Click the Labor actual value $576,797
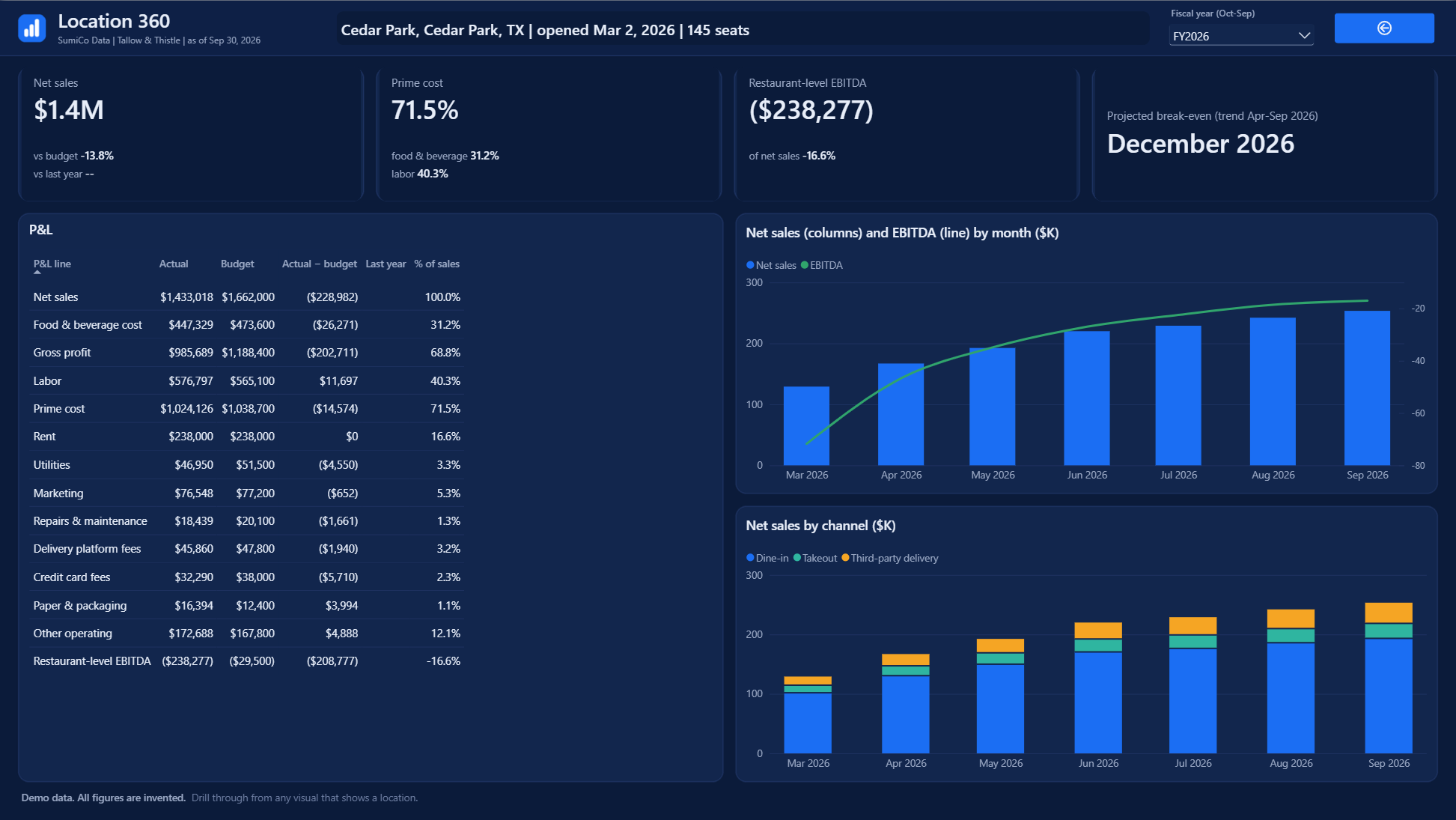This screenshot has height=820, width=1456. point(191,381)
